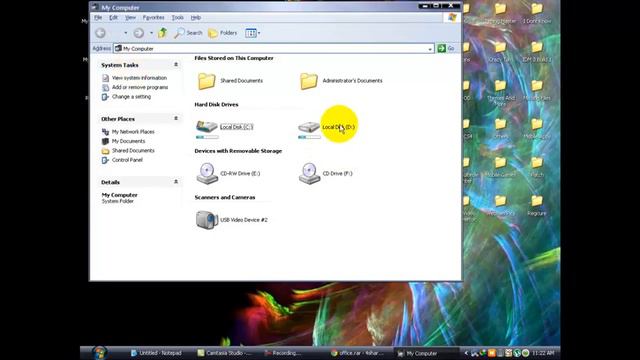Click My Computer title bar icon
The image size is (640, 360).
point(95,7)
